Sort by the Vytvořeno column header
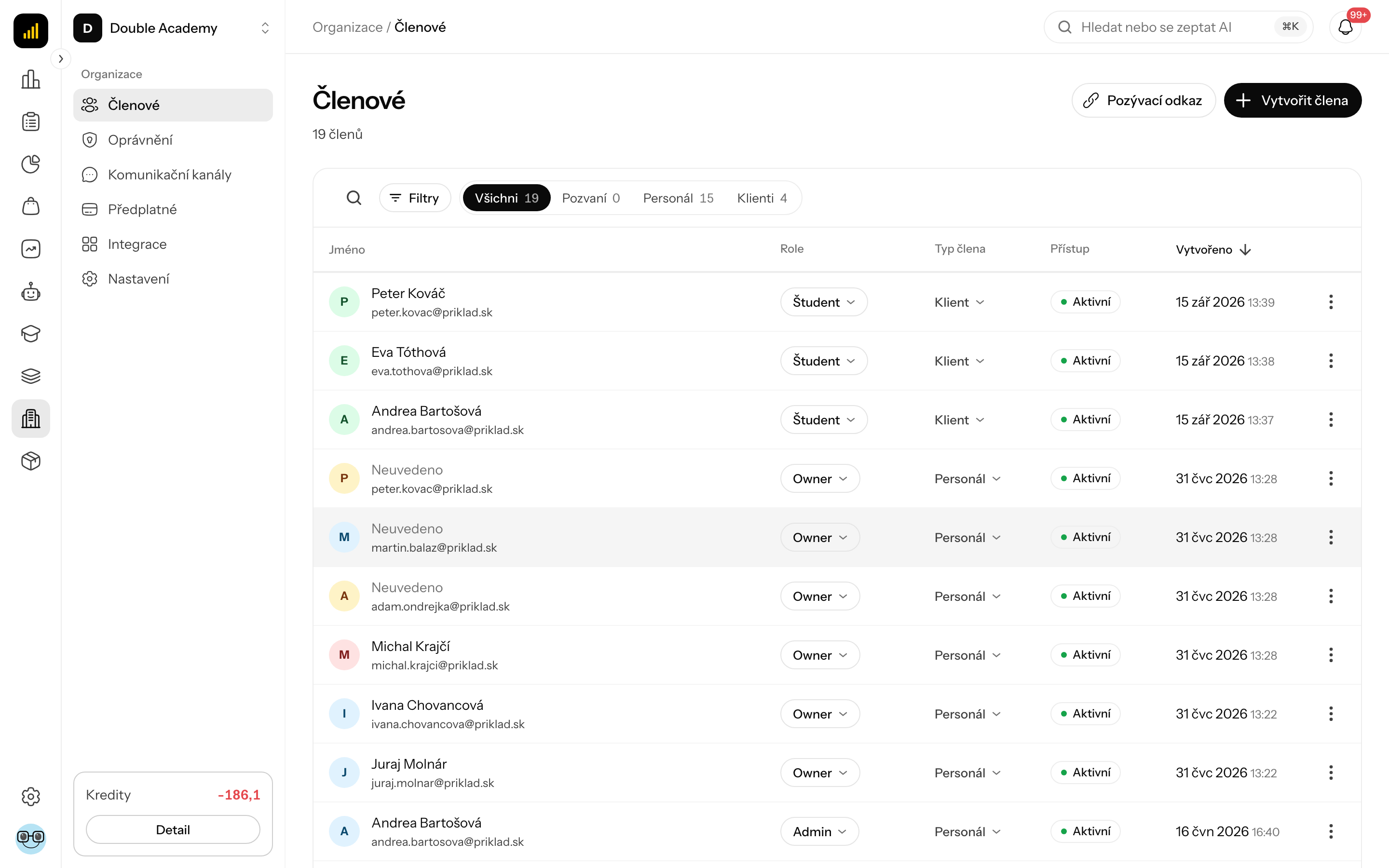Image resolution: width=1389 pixels, height=868 pixels. 1213,249
